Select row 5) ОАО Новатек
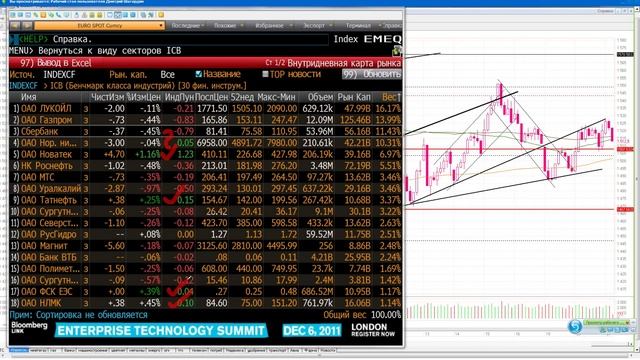Viewport: 640px width, 360px height. point(205,154)
